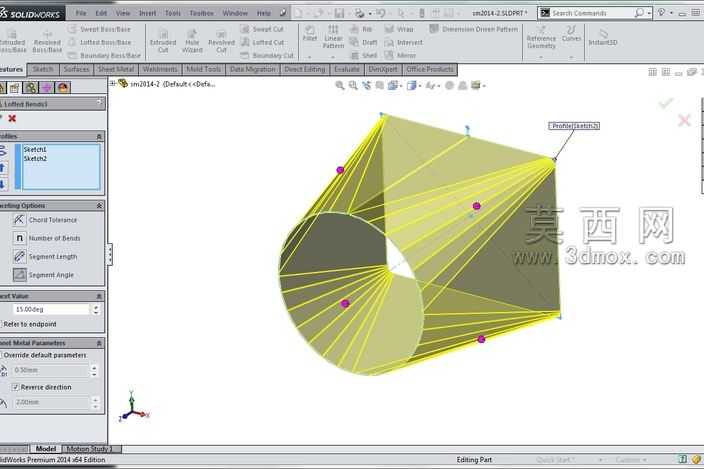Select Sketch1 in the profiles list

point(35,149)
